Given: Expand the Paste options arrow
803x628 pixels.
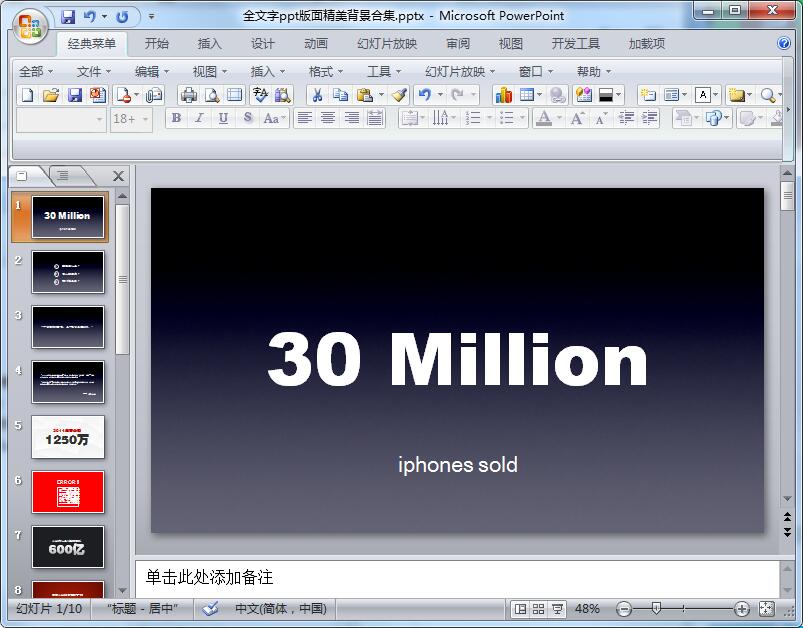Looking at the screenshot, I should coord(381,95).
